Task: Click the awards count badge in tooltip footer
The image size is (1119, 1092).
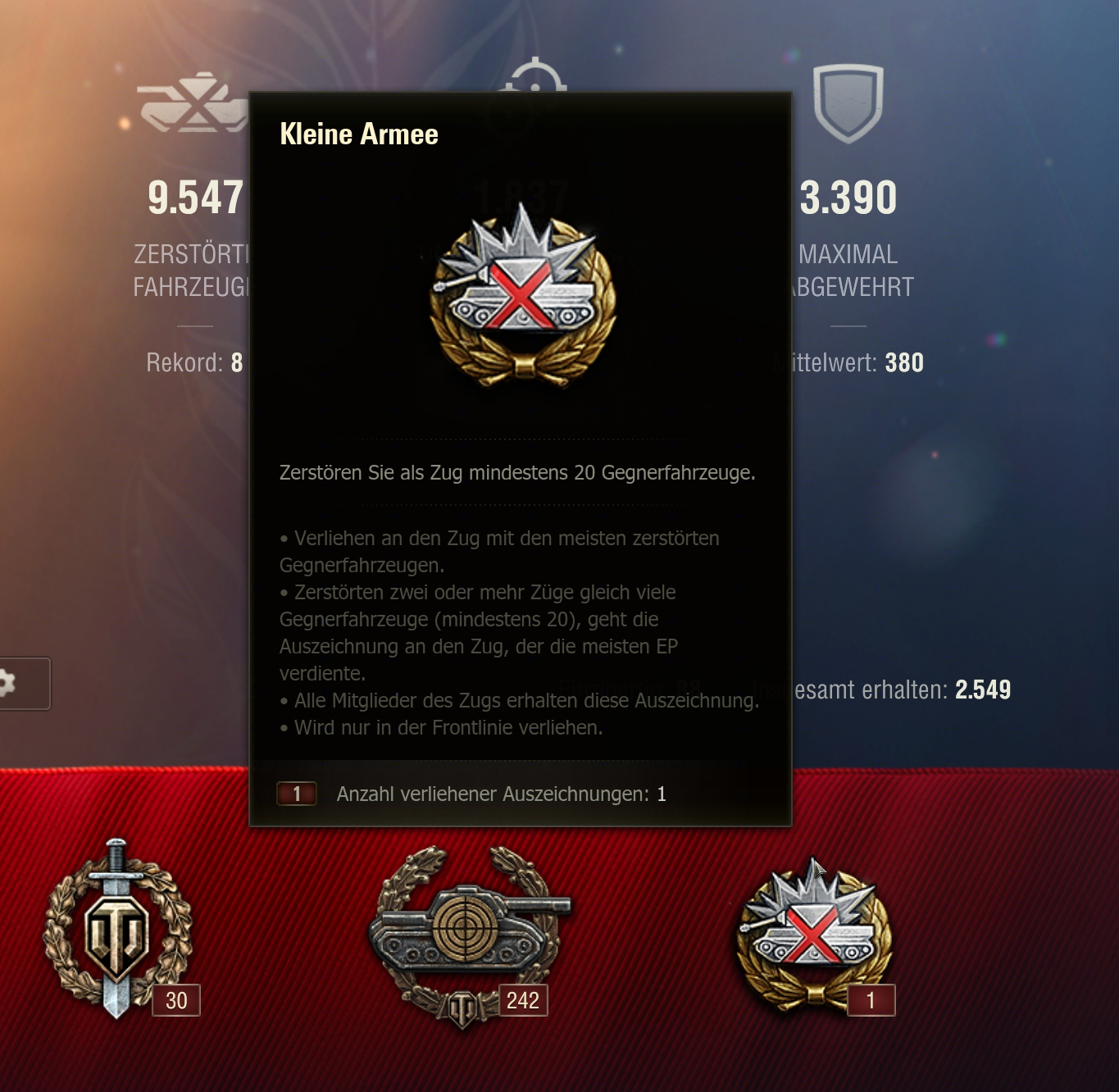Action: [x=297, y=794]
